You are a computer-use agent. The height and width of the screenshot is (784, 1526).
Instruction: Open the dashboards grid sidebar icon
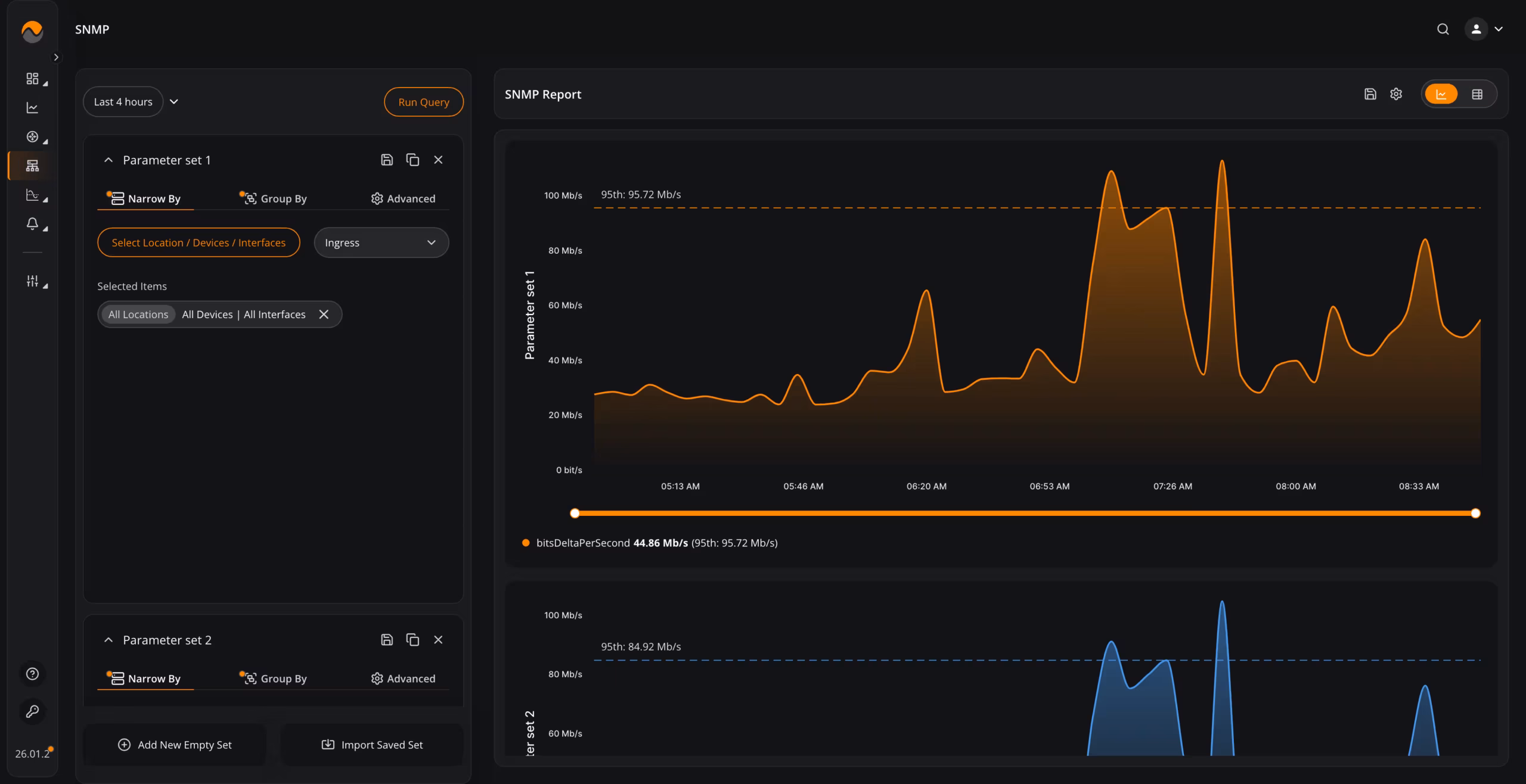32,79
